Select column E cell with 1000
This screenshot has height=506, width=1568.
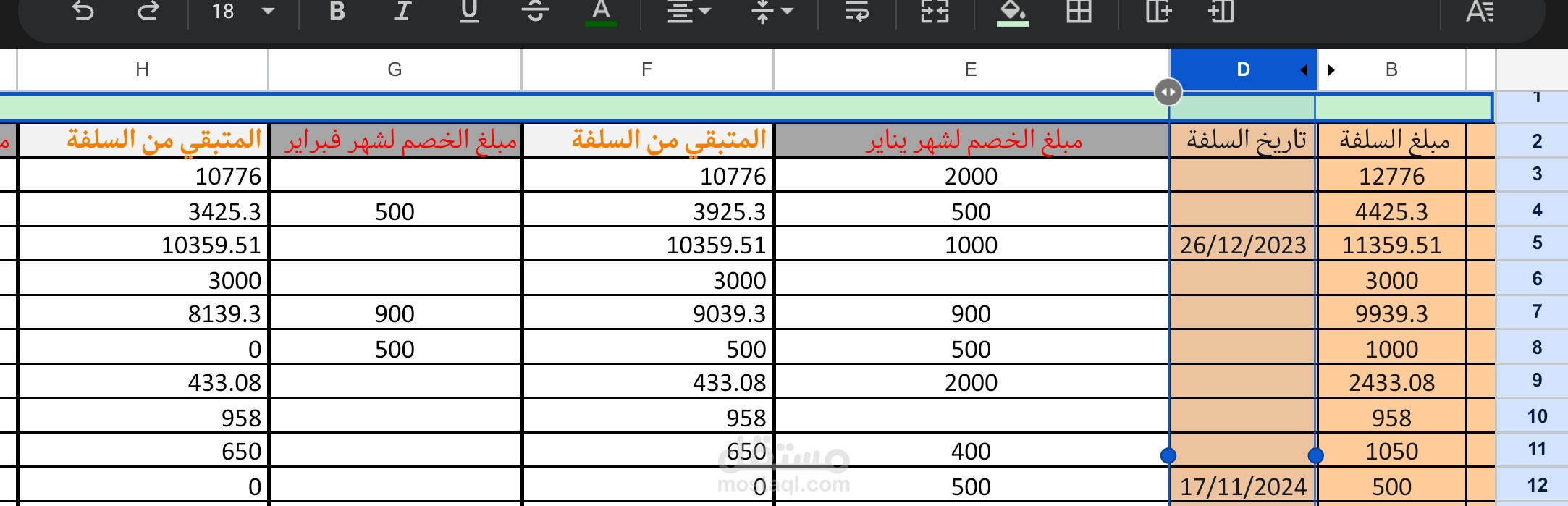(x=971, y=245)
